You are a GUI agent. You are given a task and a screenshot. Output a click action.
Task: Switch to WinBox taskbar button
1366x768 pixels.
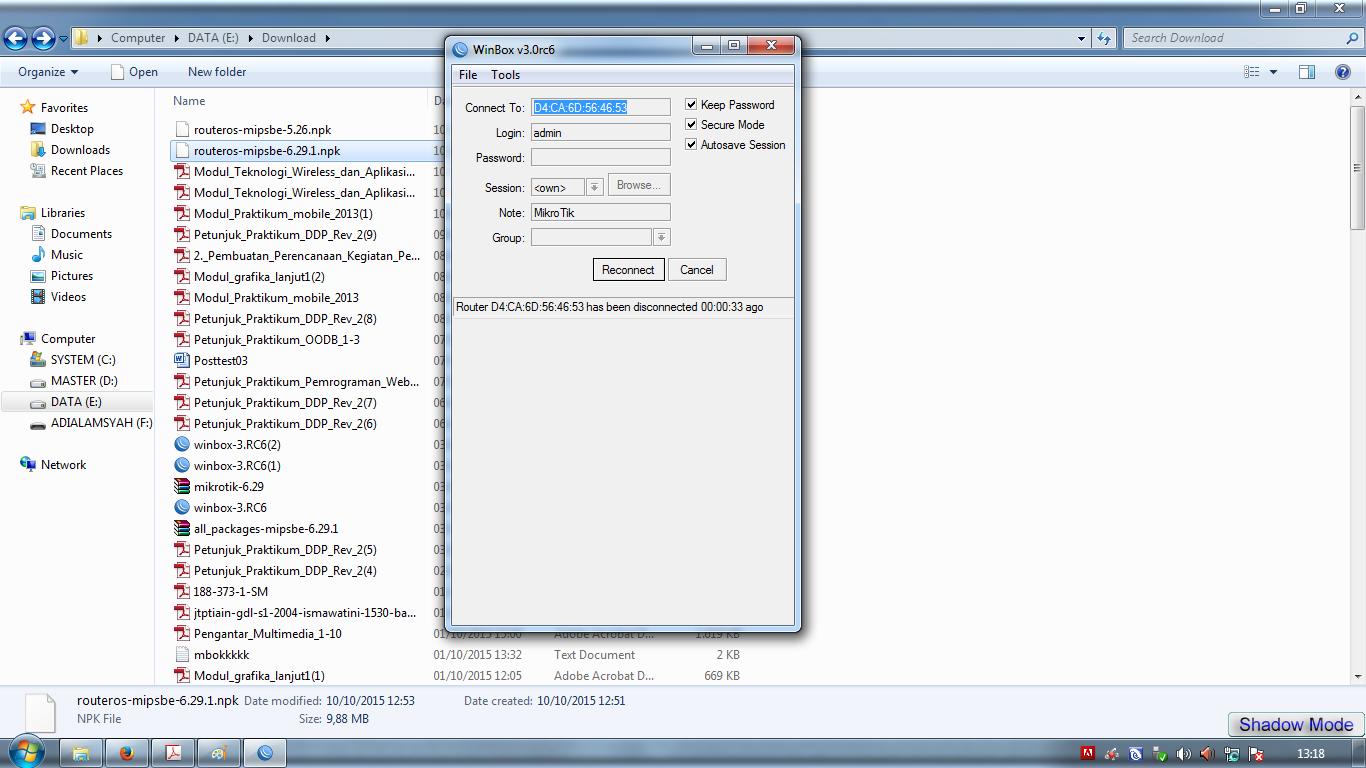(265, 753)
